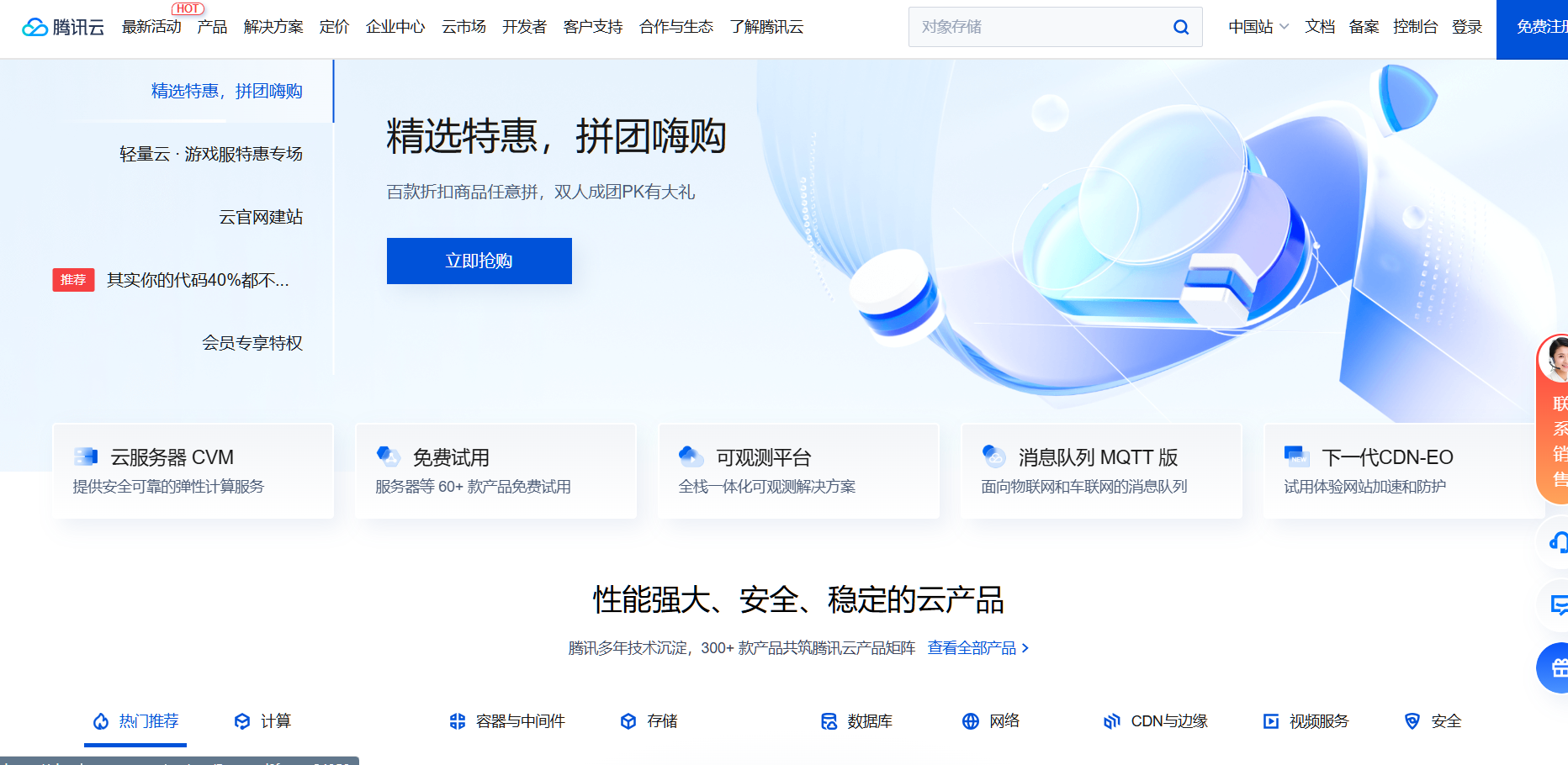Open the 控制台 link

click(x=1415, y=27)
